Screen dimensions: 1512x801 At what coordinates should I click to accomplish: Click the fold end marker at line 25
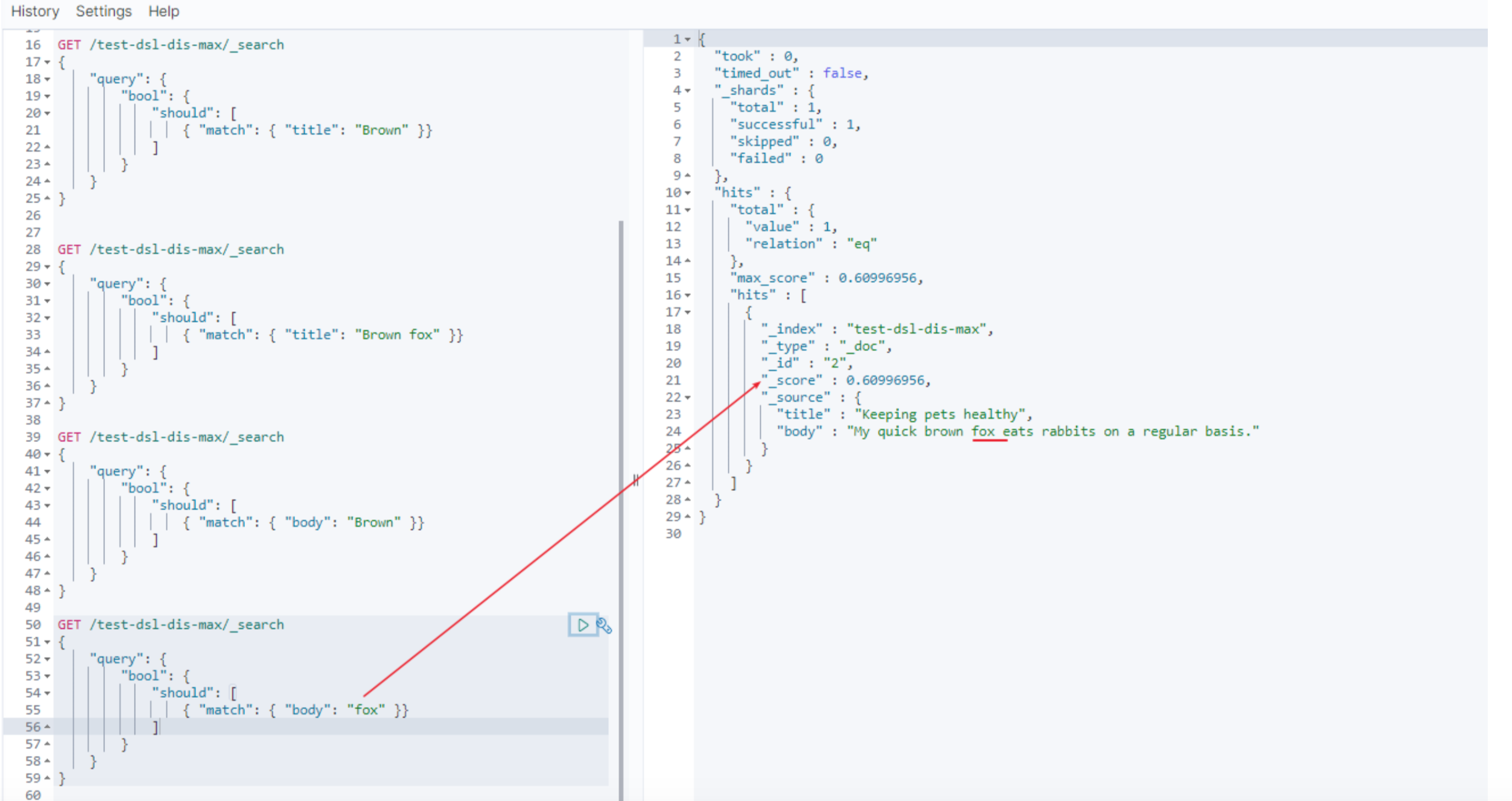click(x=47, y=198)
